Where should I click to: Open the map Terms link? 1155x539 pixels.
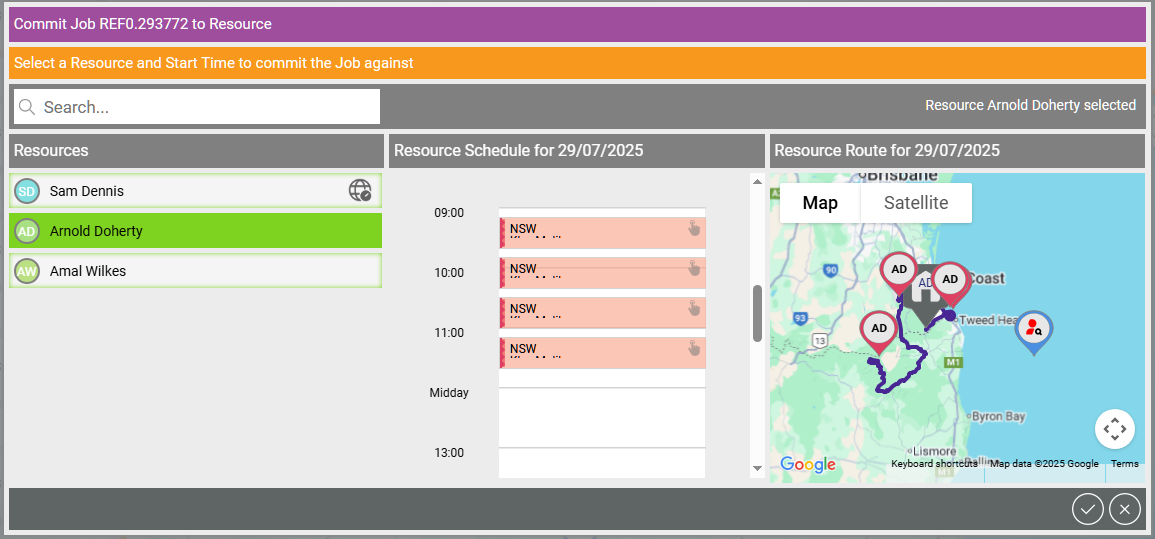click(x=1125, y=464)
